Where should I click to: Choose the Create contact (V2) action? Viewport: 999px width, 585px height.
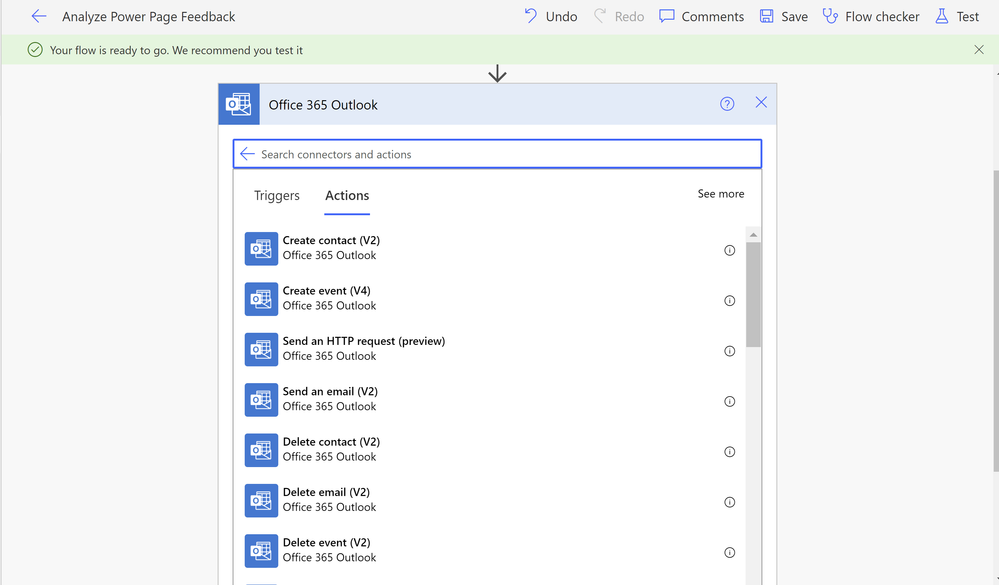[490, 248]
